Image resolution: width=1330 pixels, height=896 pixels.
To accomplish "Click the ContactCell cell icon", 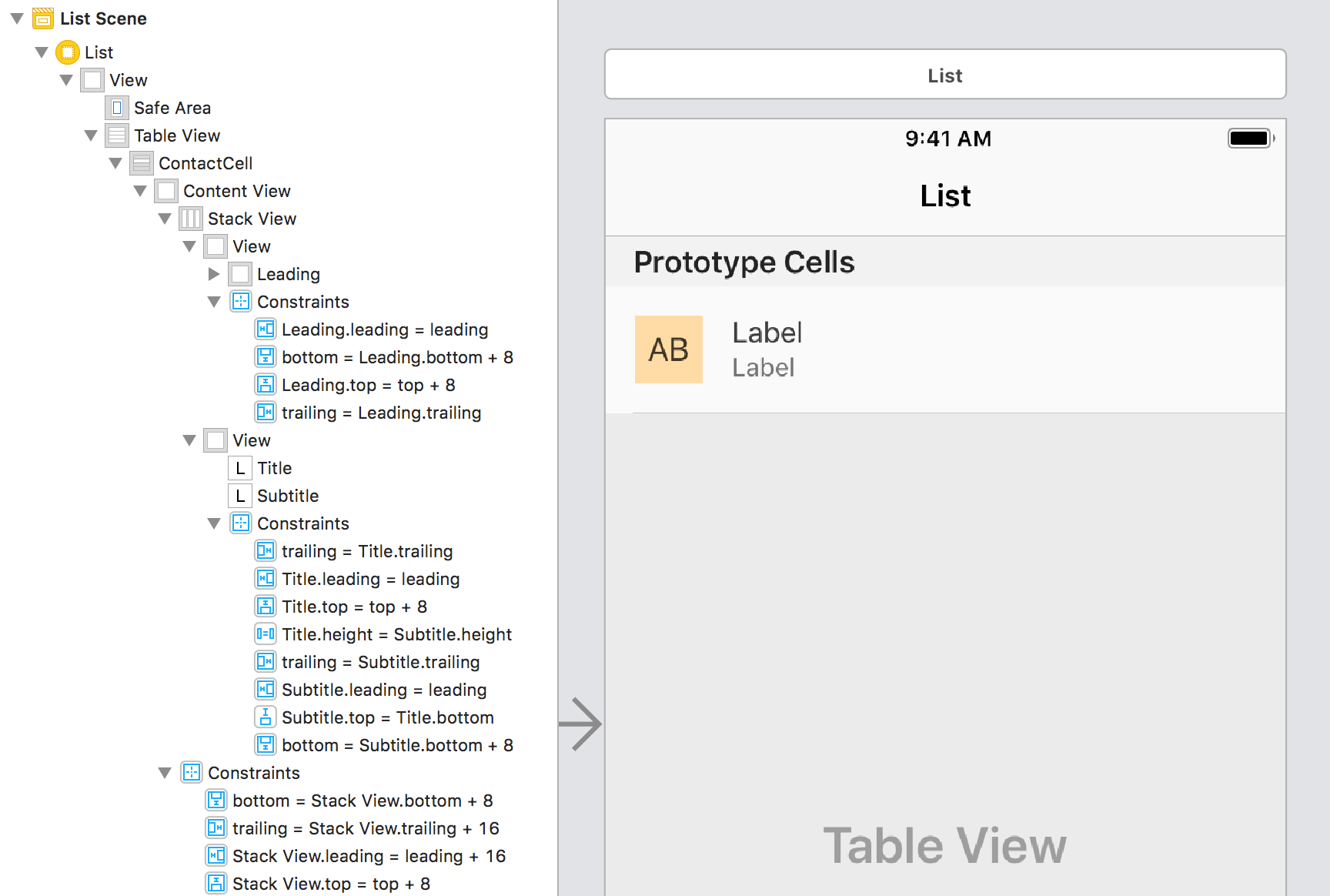I will coord(142,163).
